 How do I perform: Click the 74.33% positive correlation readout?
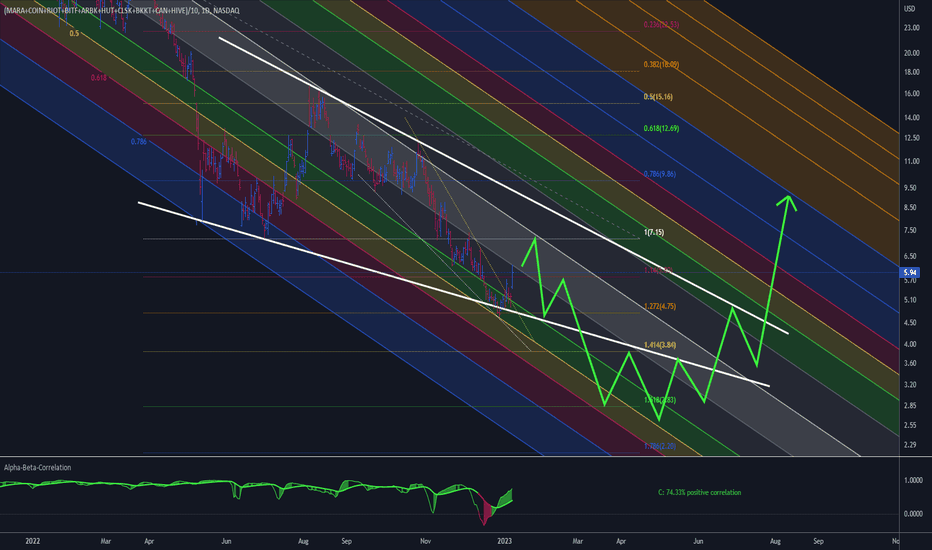pyautogui.click(x=700, y=492)
